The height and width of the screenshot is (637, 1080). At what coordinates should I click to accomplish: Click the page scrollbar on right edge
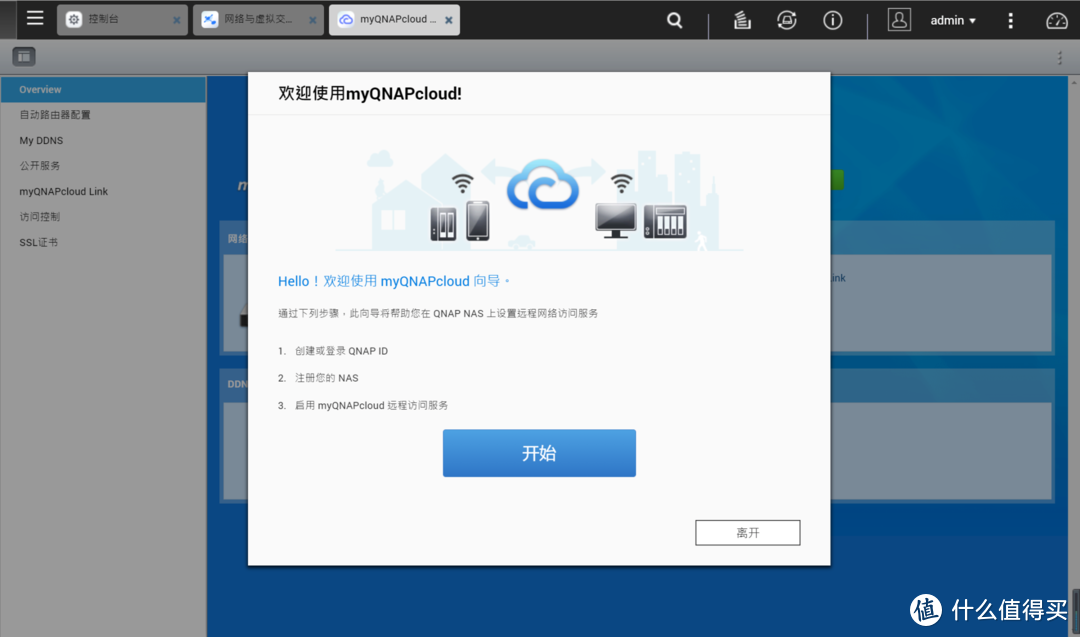(1075, 355)
